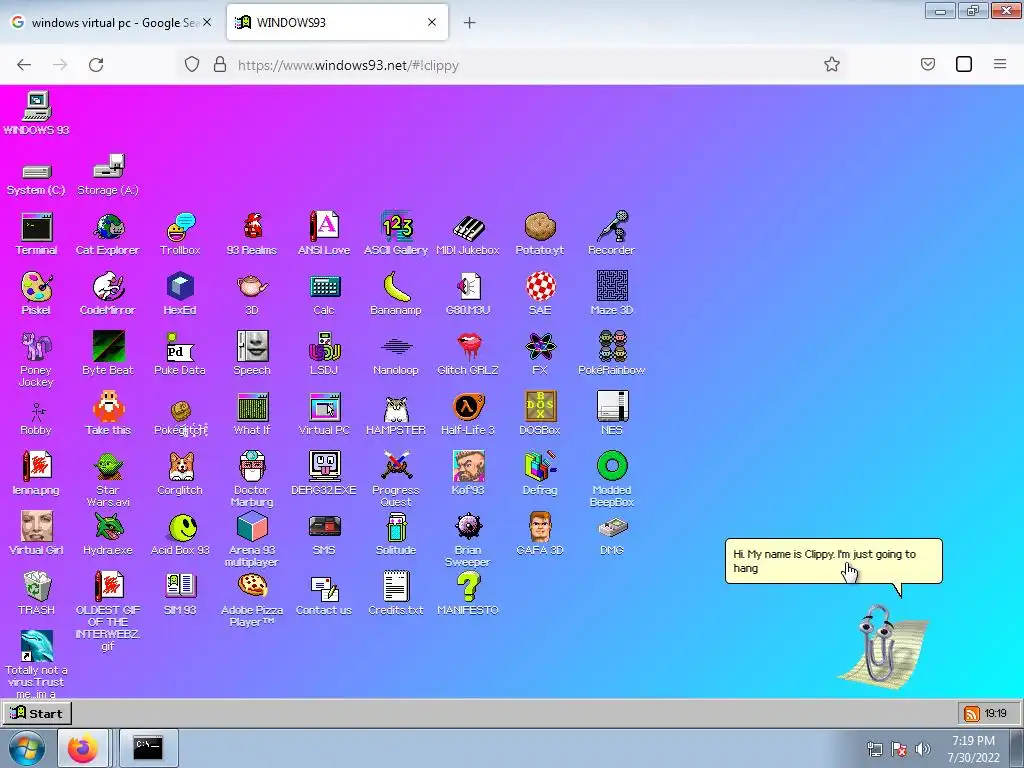
Task: Open the 93 Realms icon
Action: tap(252, 227)
